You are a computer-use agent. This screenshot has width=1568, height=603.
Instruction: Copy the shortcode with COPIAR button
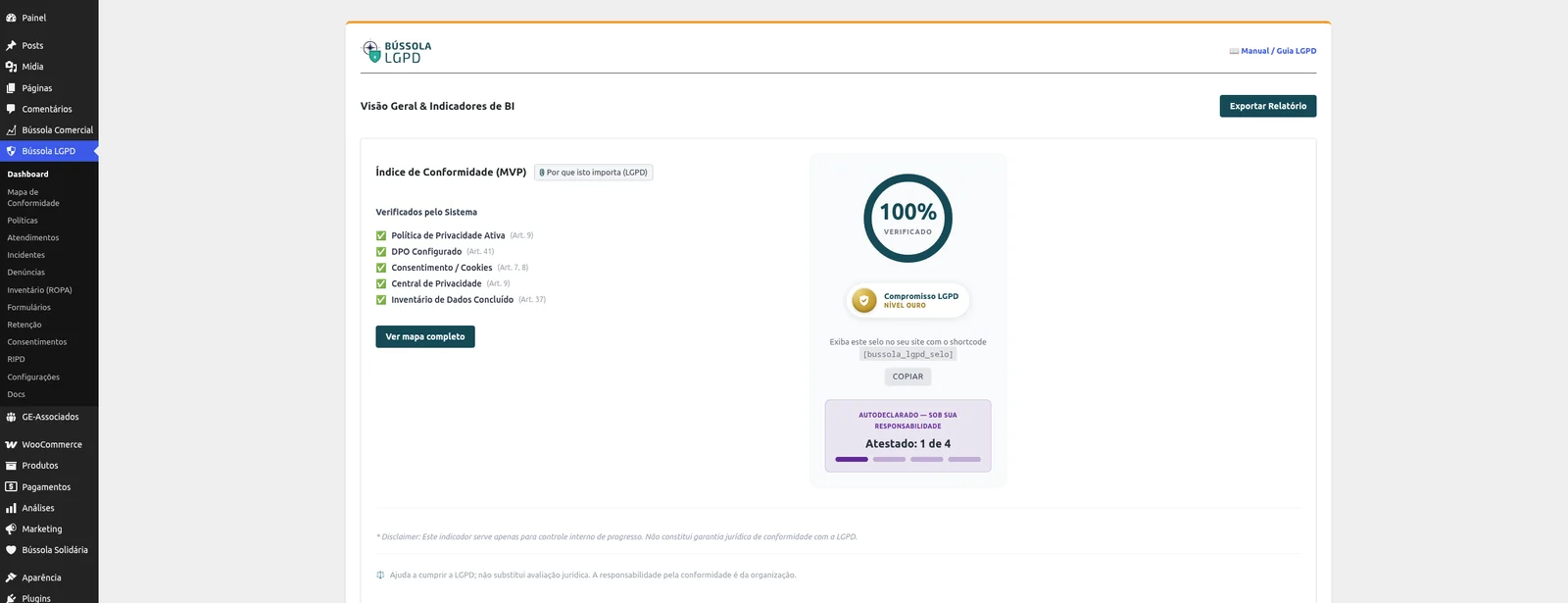click(x=907, y=377)
